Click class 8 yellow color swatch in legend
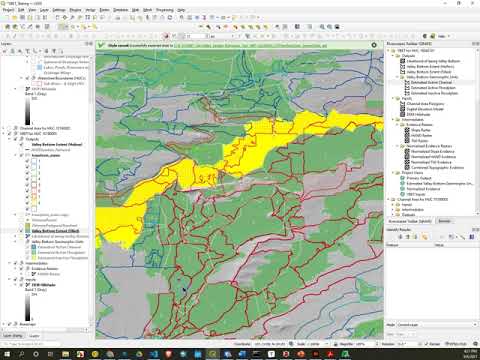This screenshot has height=360, width=480. 34,203
